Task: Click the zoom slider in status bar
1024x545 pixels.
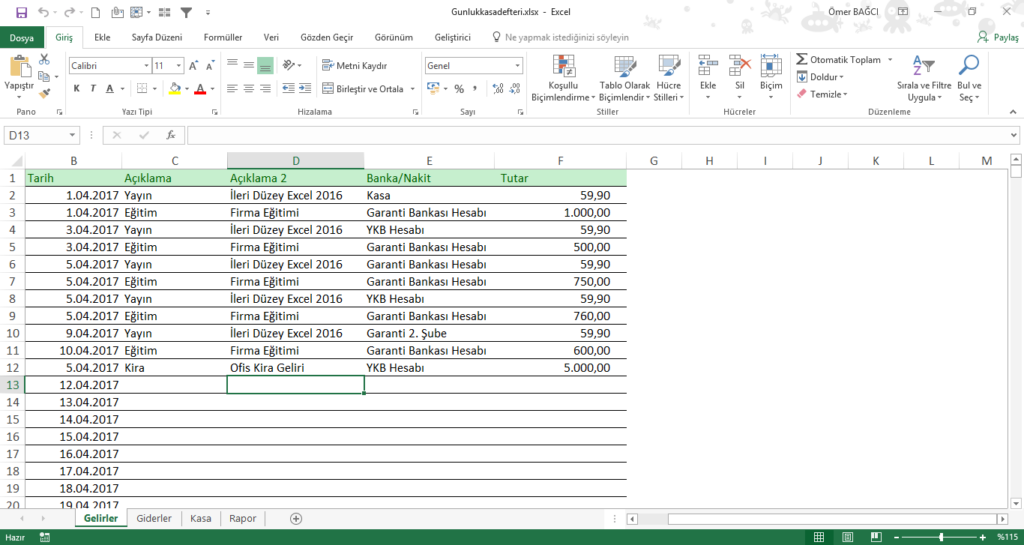Action: pyautogui.click(x=941, y=538)
